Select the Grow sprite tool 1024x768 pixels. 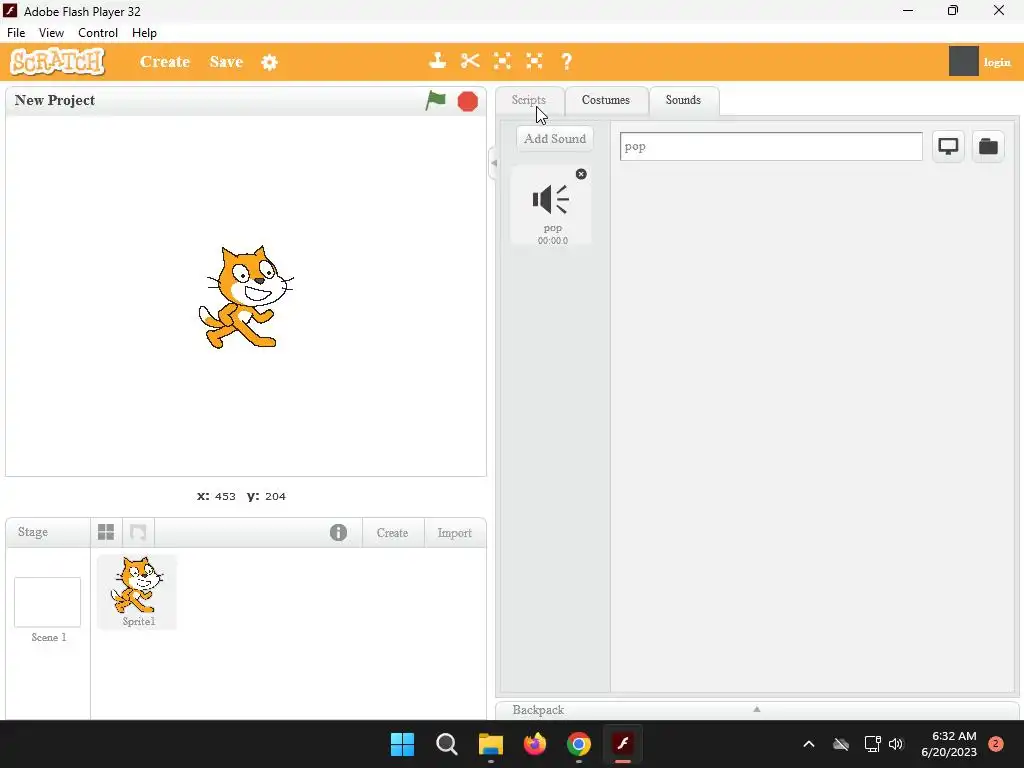[502, 61]
